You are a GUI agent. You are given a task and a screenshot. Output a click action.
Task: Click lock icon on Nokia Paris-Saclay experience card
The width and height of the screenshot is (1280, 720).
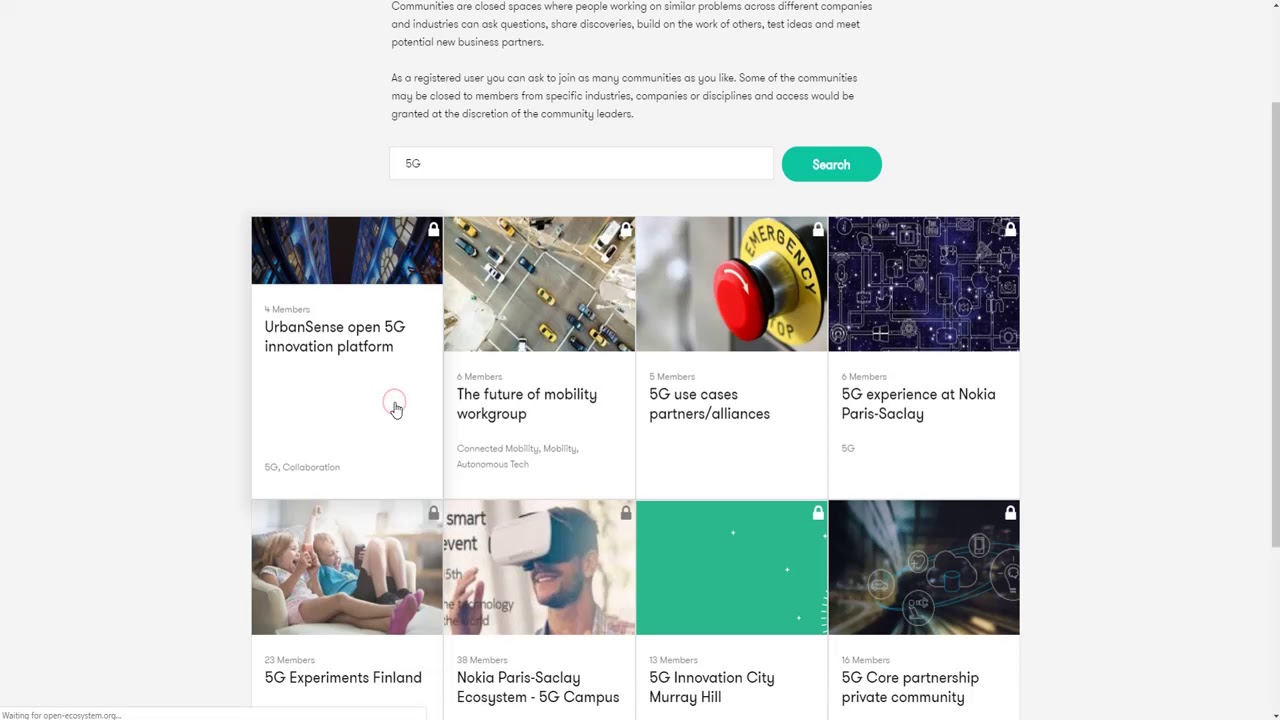pyautogui.click(x=1010, y=230)
